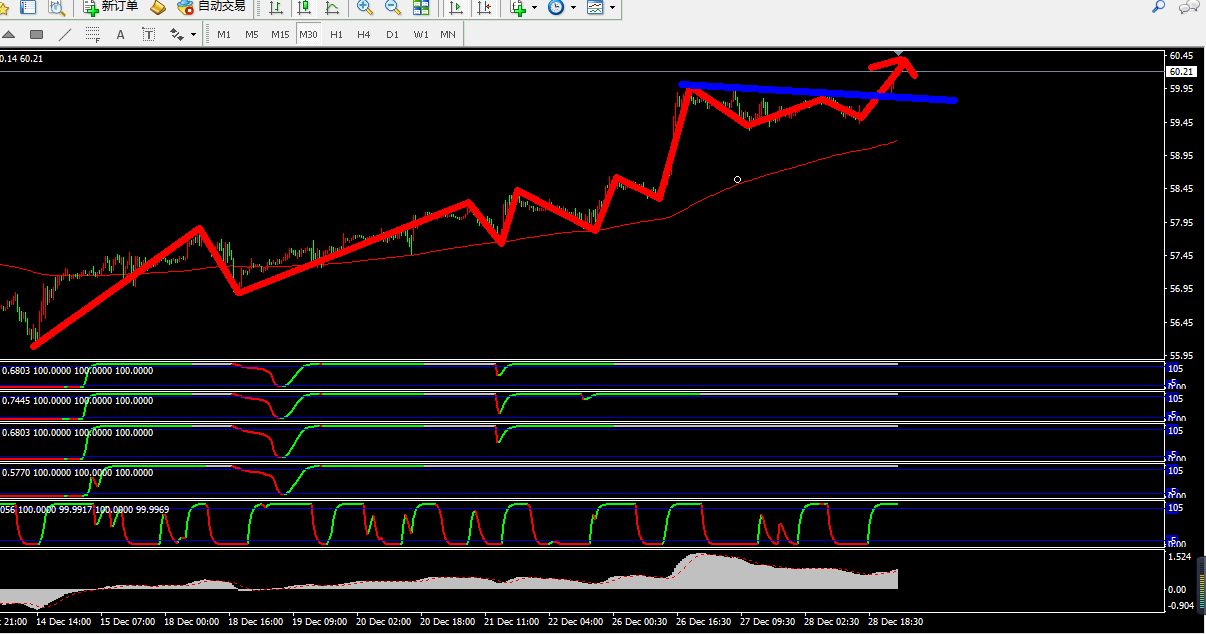Toggle chart shift from right edge
The height and width of the screenshot is (634, 1206).
click(484, 8)
